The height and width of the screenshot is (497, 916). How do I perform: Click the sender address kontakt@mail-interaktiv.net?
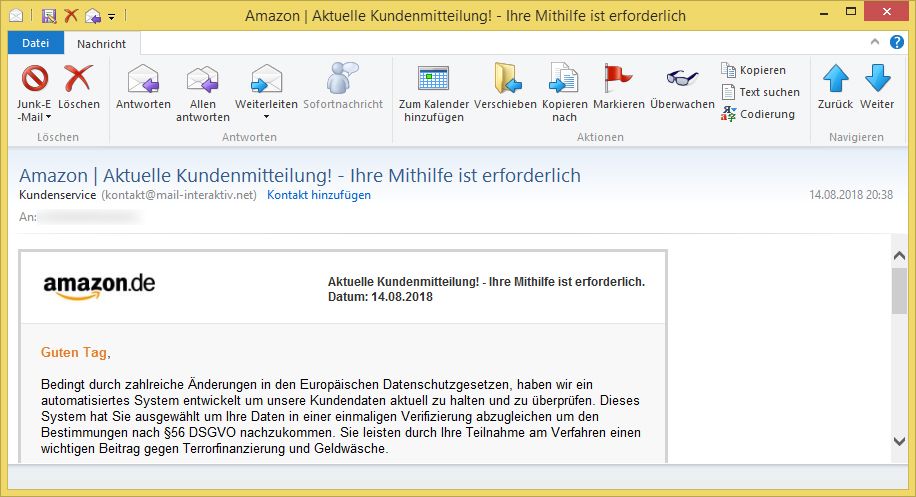(179, 195)
